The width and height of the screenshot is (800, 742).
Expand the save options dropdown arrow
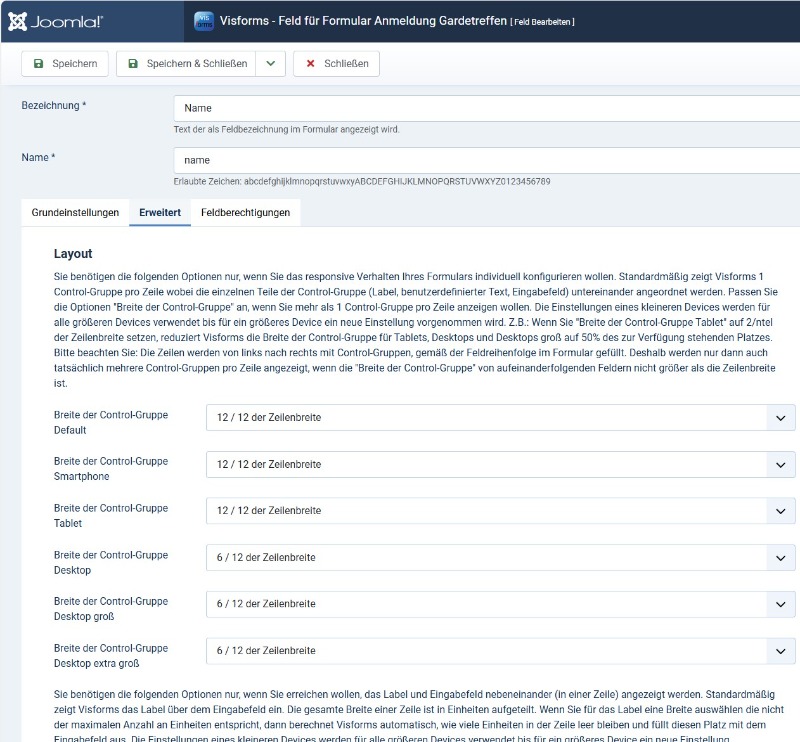(x=270, y=64)
